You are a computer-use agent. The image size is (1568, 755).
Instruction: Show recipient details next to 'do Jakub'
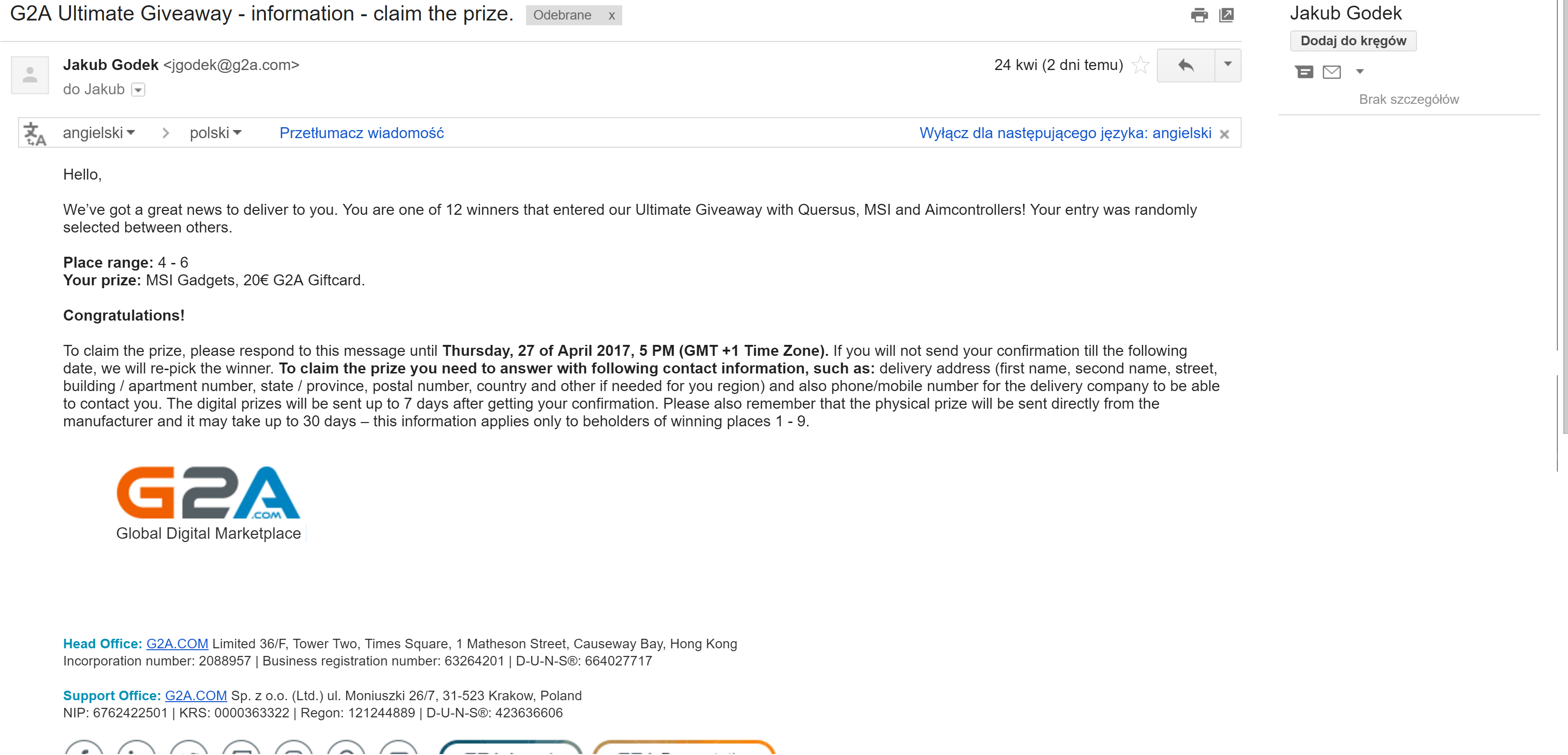[138, 90]
